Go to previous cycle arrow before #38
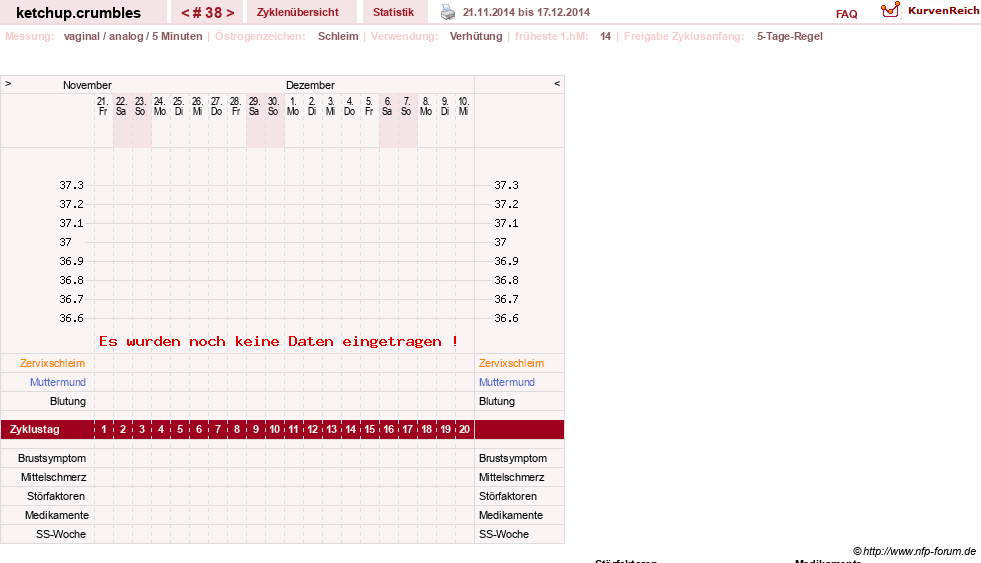The width and height of the screenshot is (981, 563). click(185, 13)
